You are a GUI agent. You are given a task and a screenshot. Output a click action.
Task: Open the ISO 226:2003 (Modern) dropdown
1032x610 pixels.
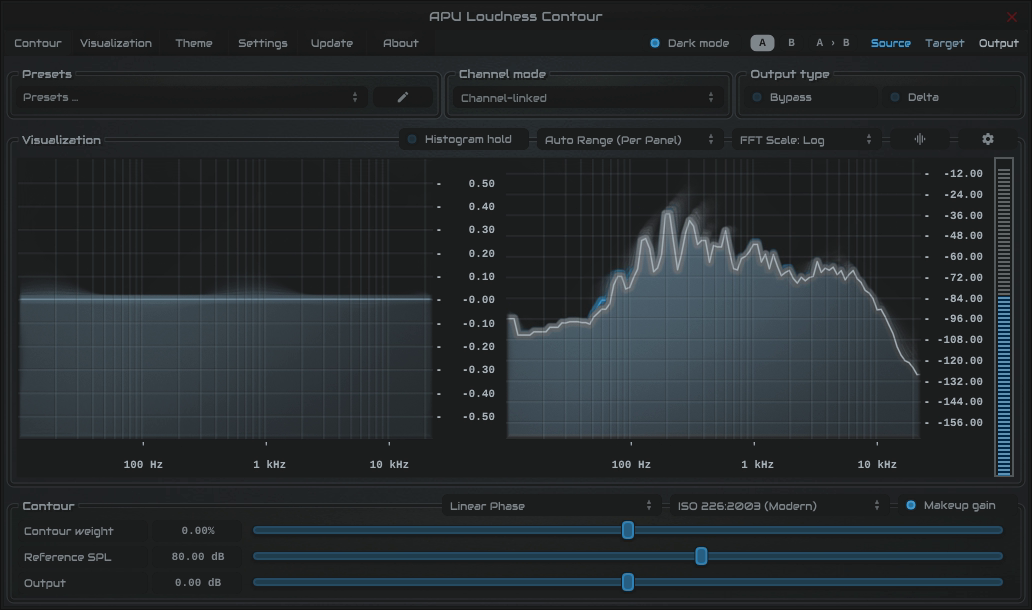tap(779, 505)
